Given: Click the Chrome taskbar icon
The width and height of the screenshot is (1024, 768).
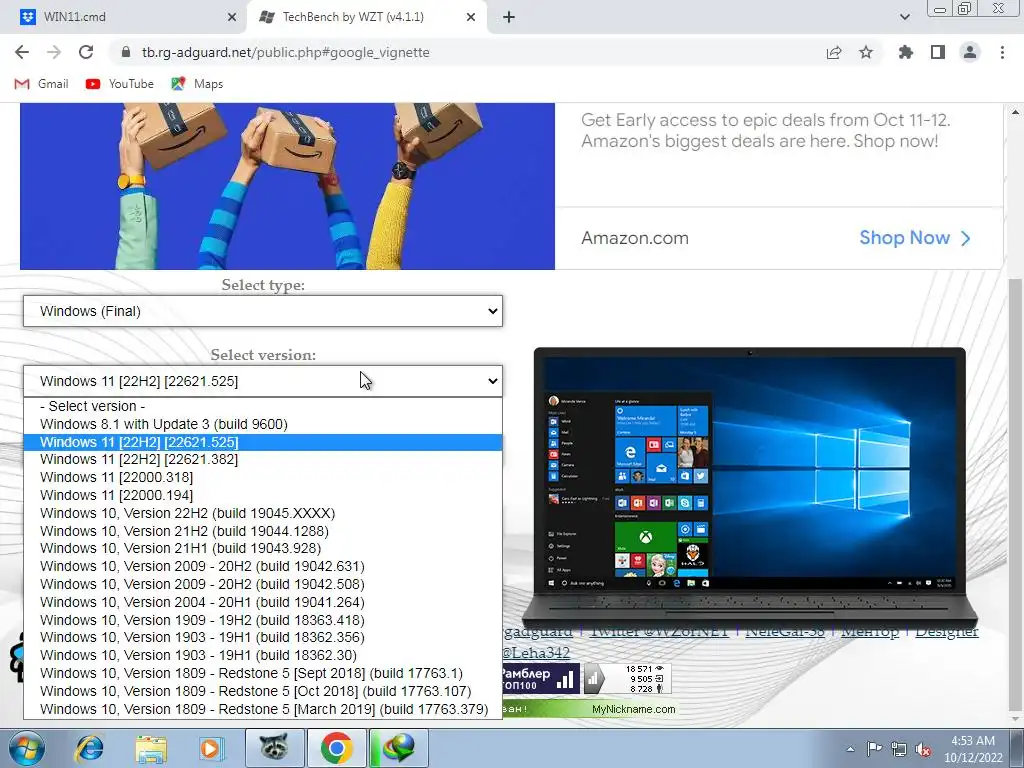Looking at the screenshot, I should (x=336, y=748).
